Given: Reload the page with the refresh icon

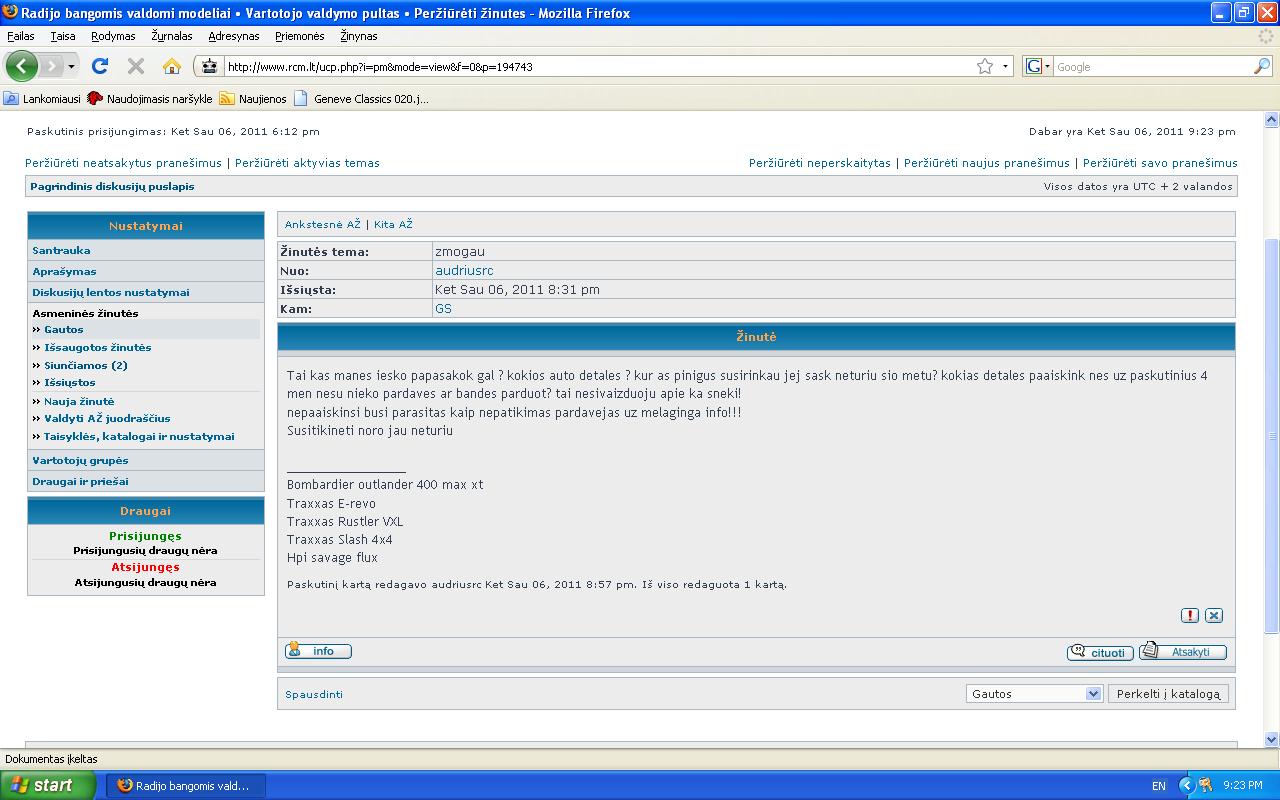Looking at the screenshot, I should coord(99,67).
